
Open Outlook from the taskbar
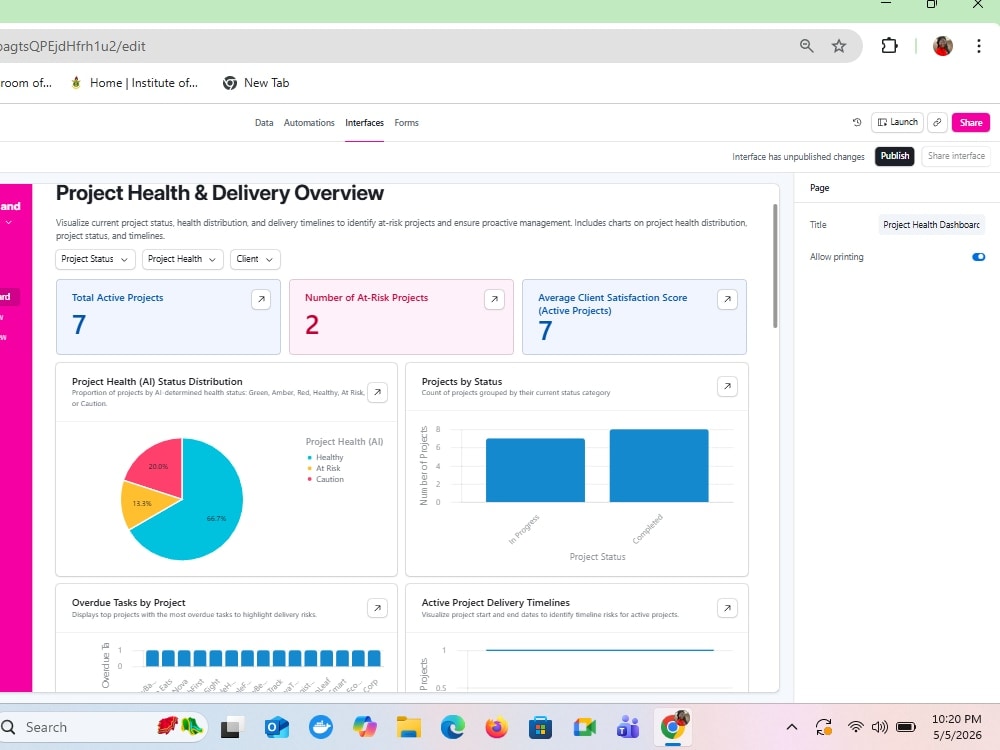[x=277, y=727]
